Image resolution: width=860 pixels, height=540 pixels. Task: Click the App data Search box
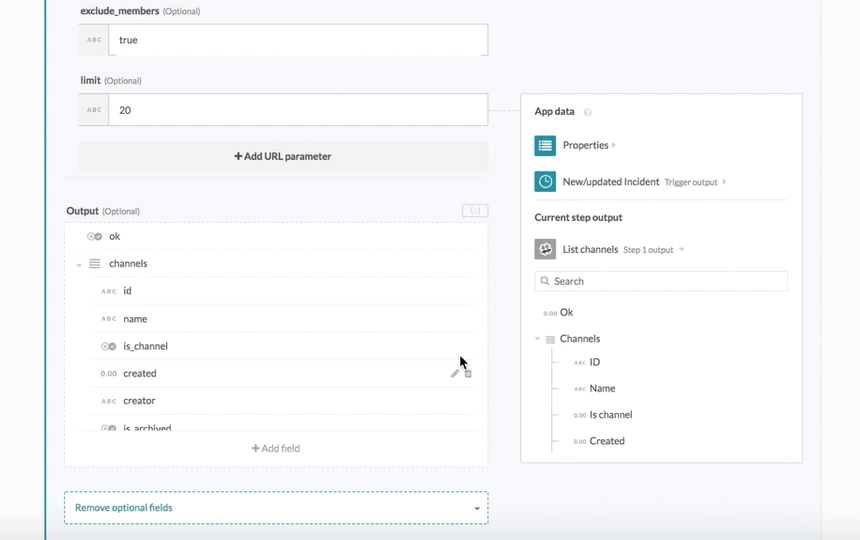click(661, 281)
